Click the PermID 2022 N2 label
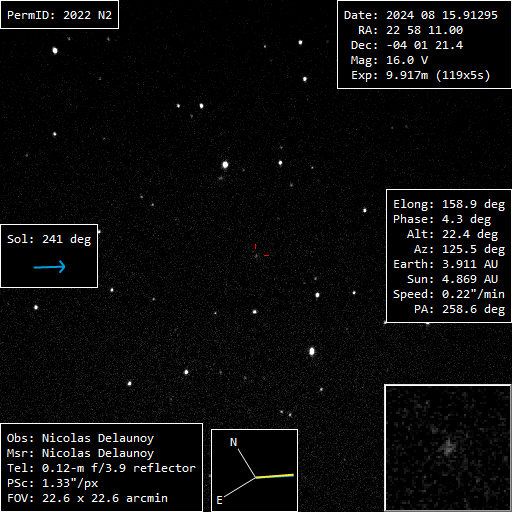The width and height of the screenshot is (512, 512). click(59, 15)
